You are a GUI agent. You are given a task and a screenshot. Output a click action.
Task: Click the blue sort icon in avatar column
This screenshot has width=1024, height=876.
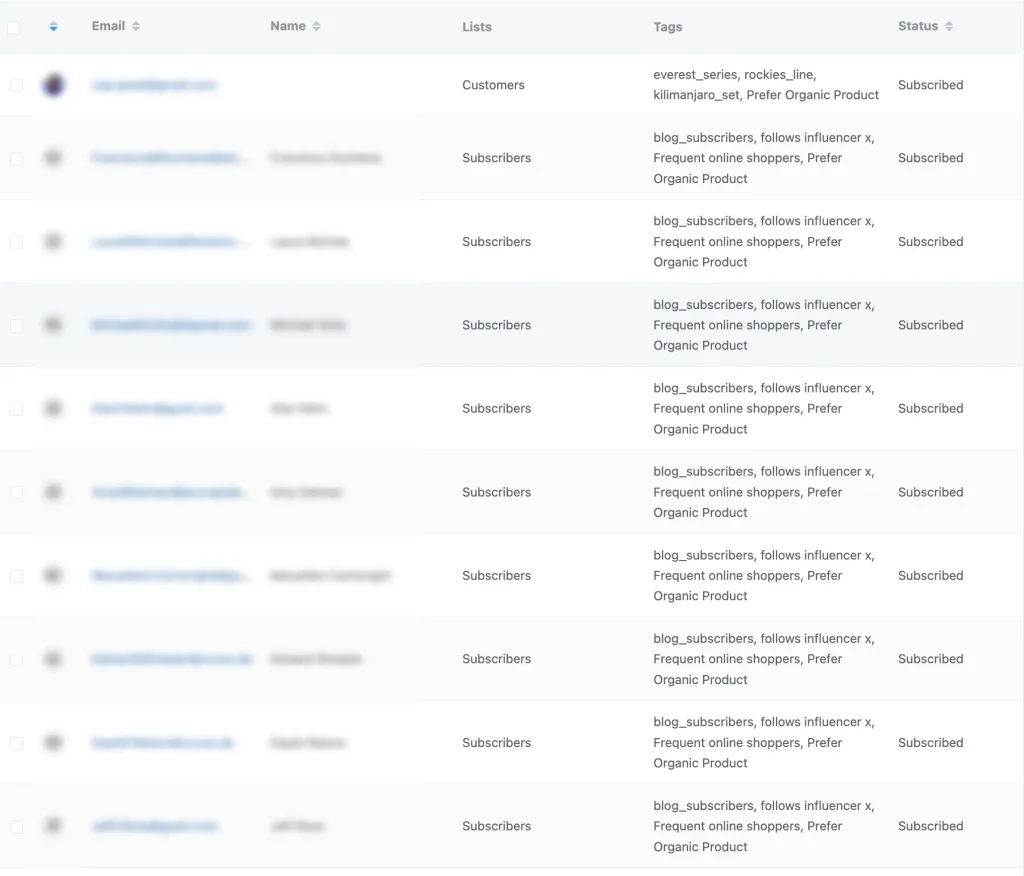(x=53, y=27)
